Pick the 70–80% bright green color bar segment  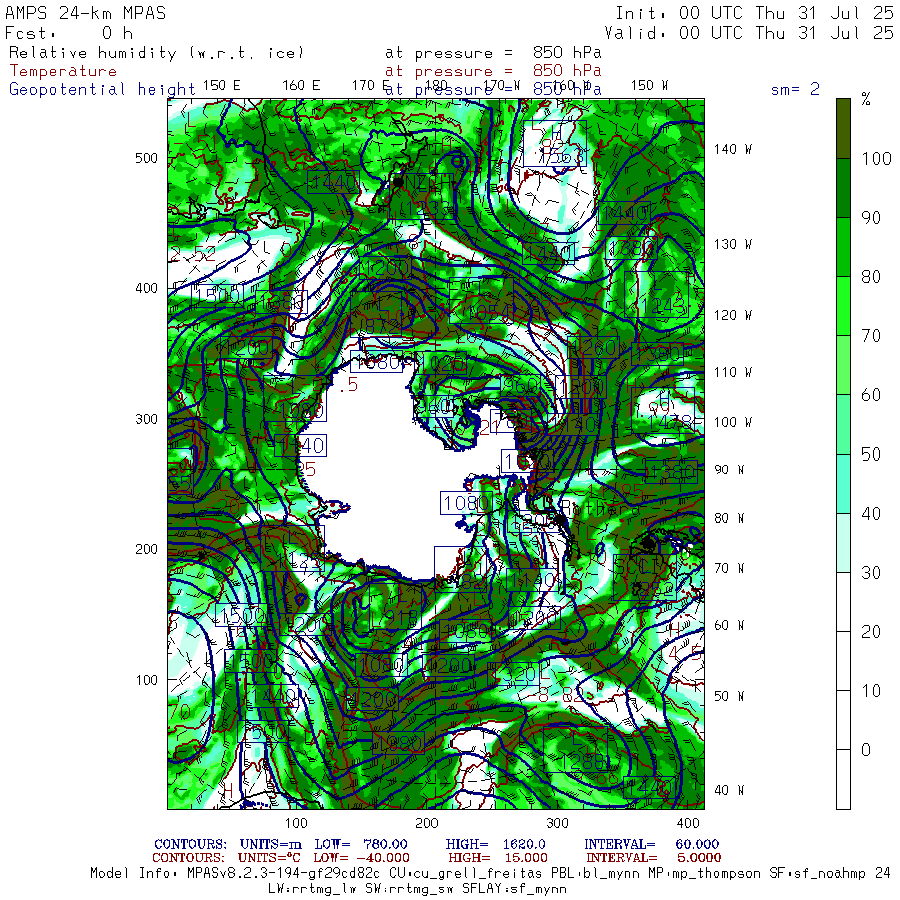point(843,306)
